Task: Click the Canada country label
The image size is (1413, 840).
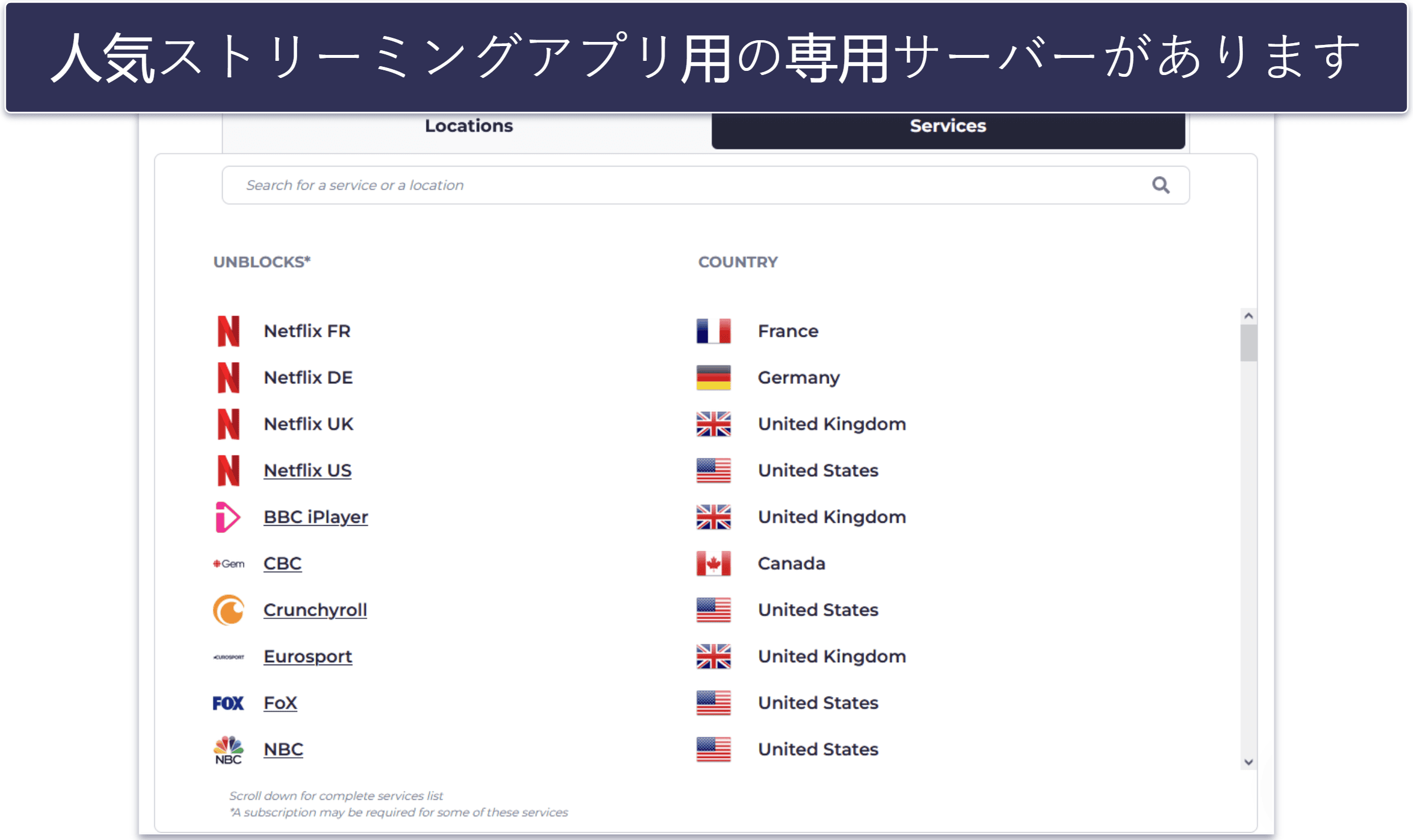Action: coord(792,564)
